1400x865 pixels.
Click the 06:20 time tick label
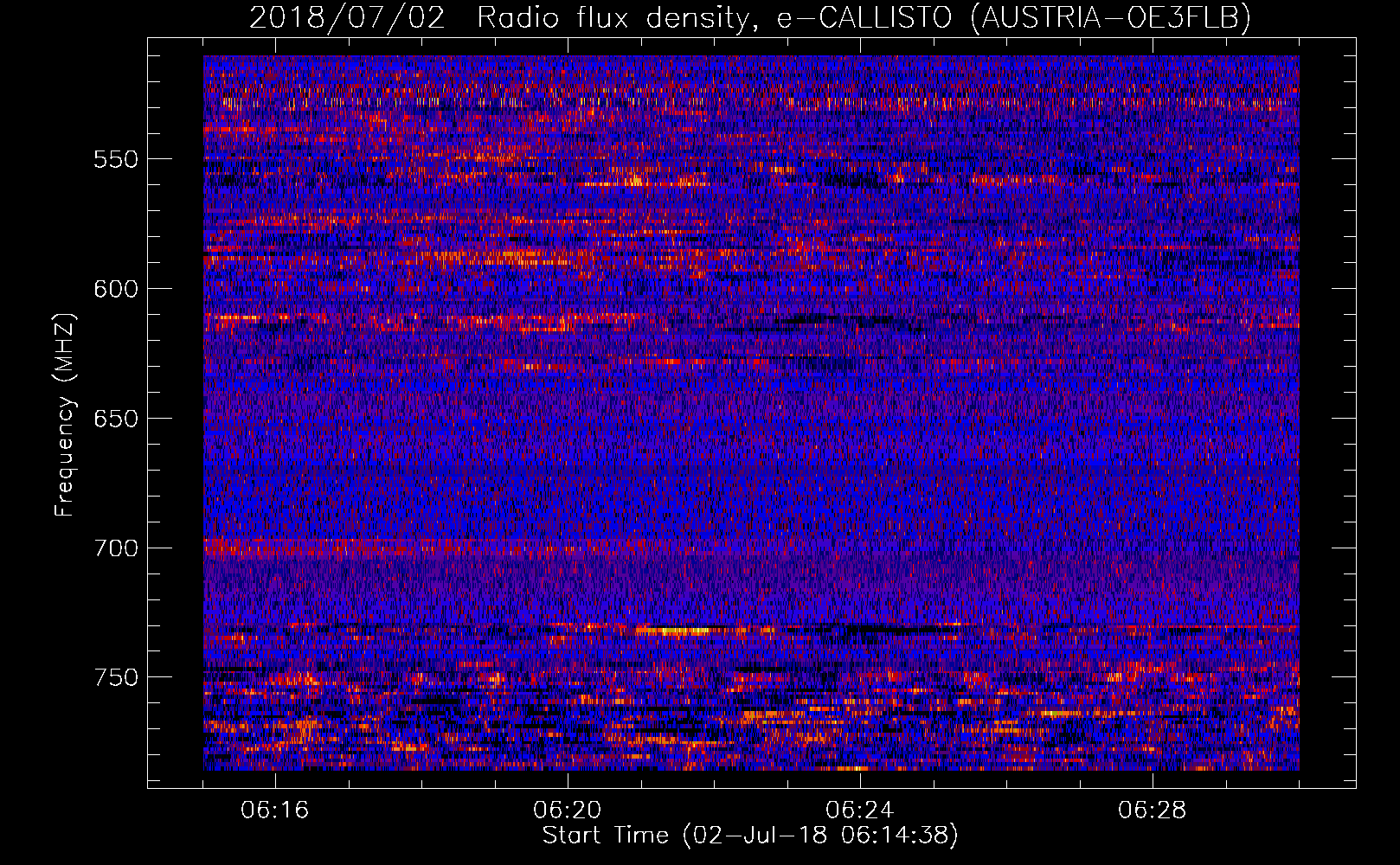pyautogui.click(x=568, y=811)
